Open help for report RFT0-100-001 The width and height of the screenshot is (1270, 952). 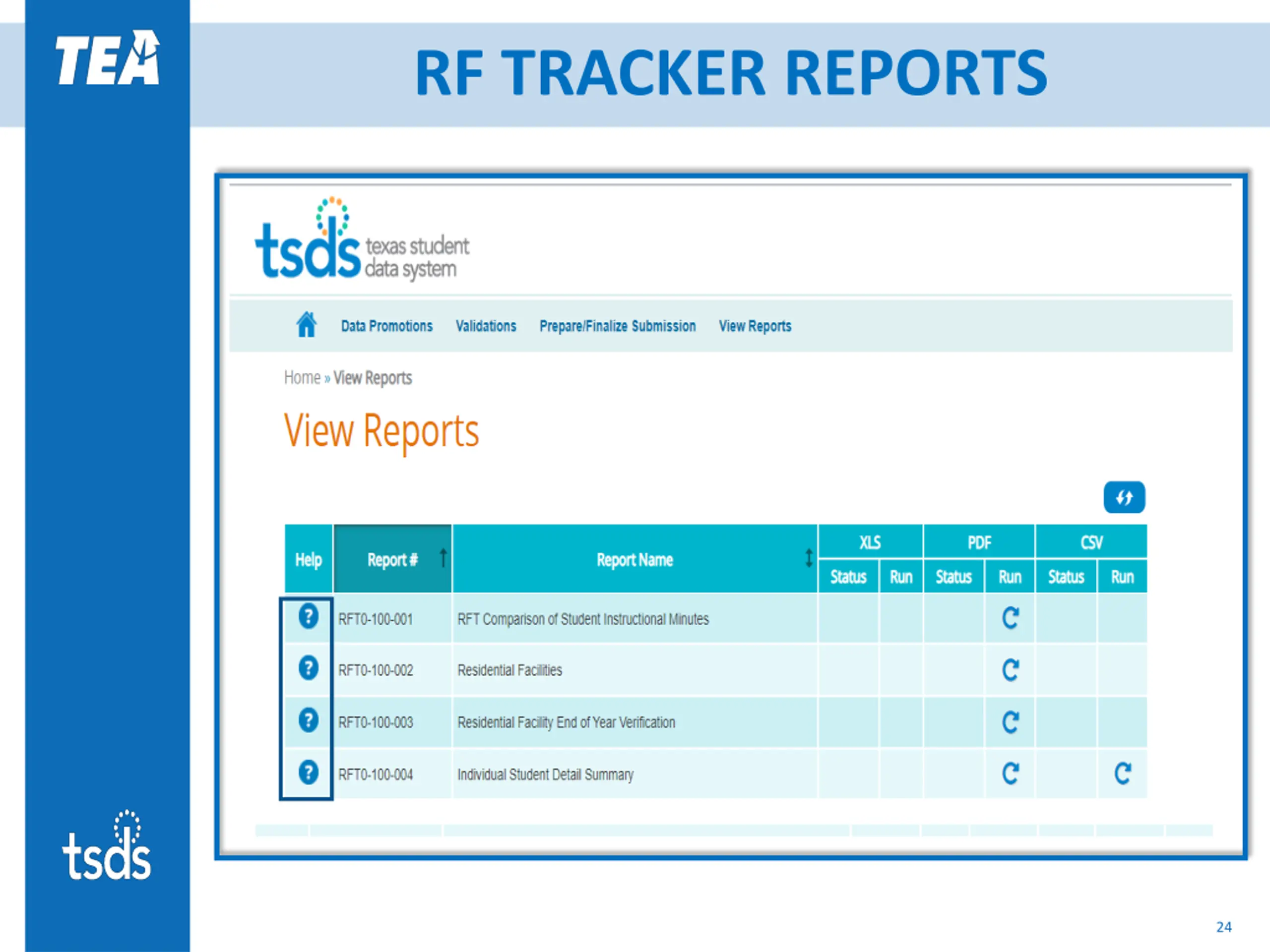pyautogui.click(x=308, y=617)
